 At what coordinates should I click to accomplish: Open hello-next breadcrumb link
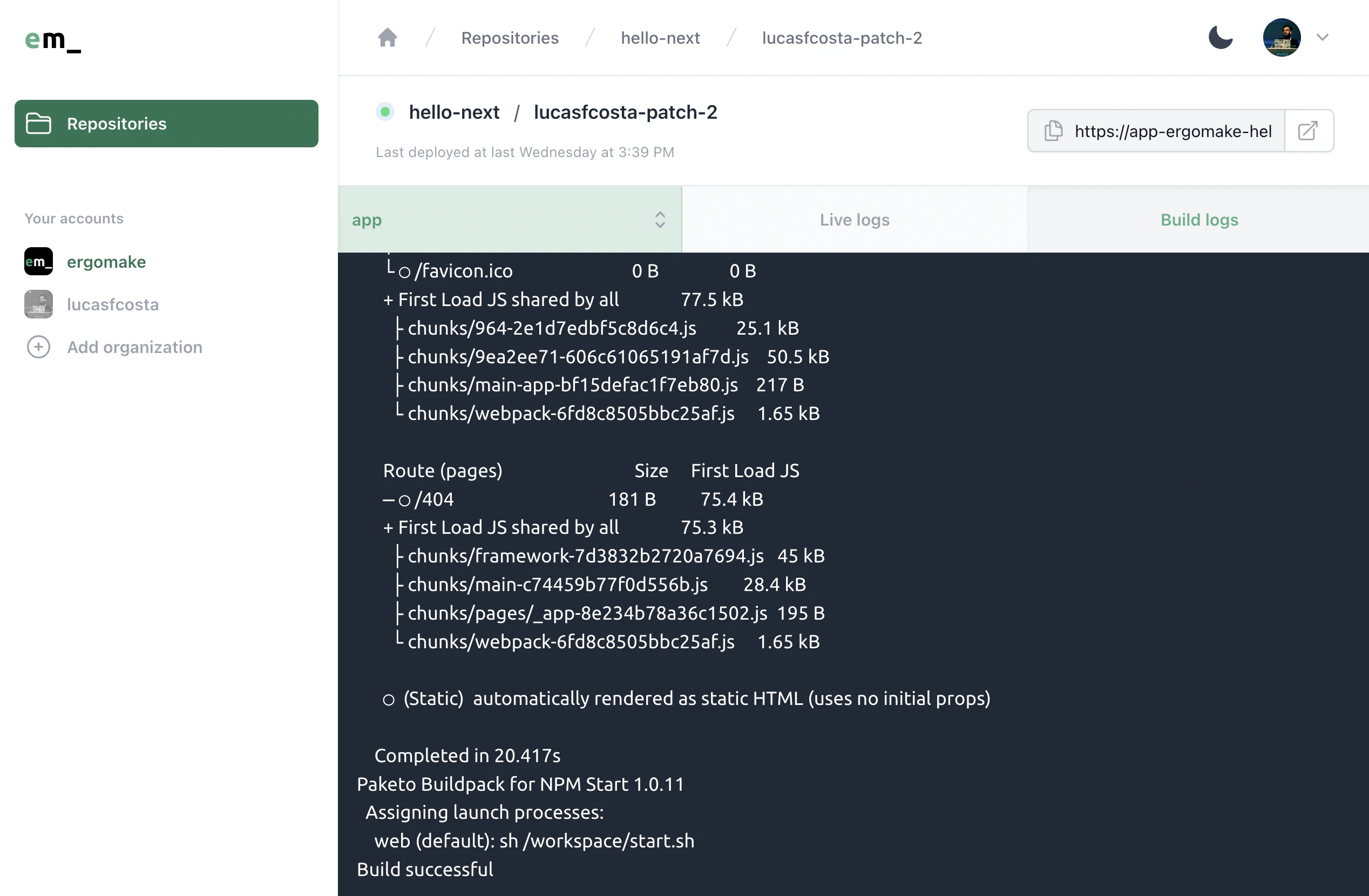pos(660,38)
